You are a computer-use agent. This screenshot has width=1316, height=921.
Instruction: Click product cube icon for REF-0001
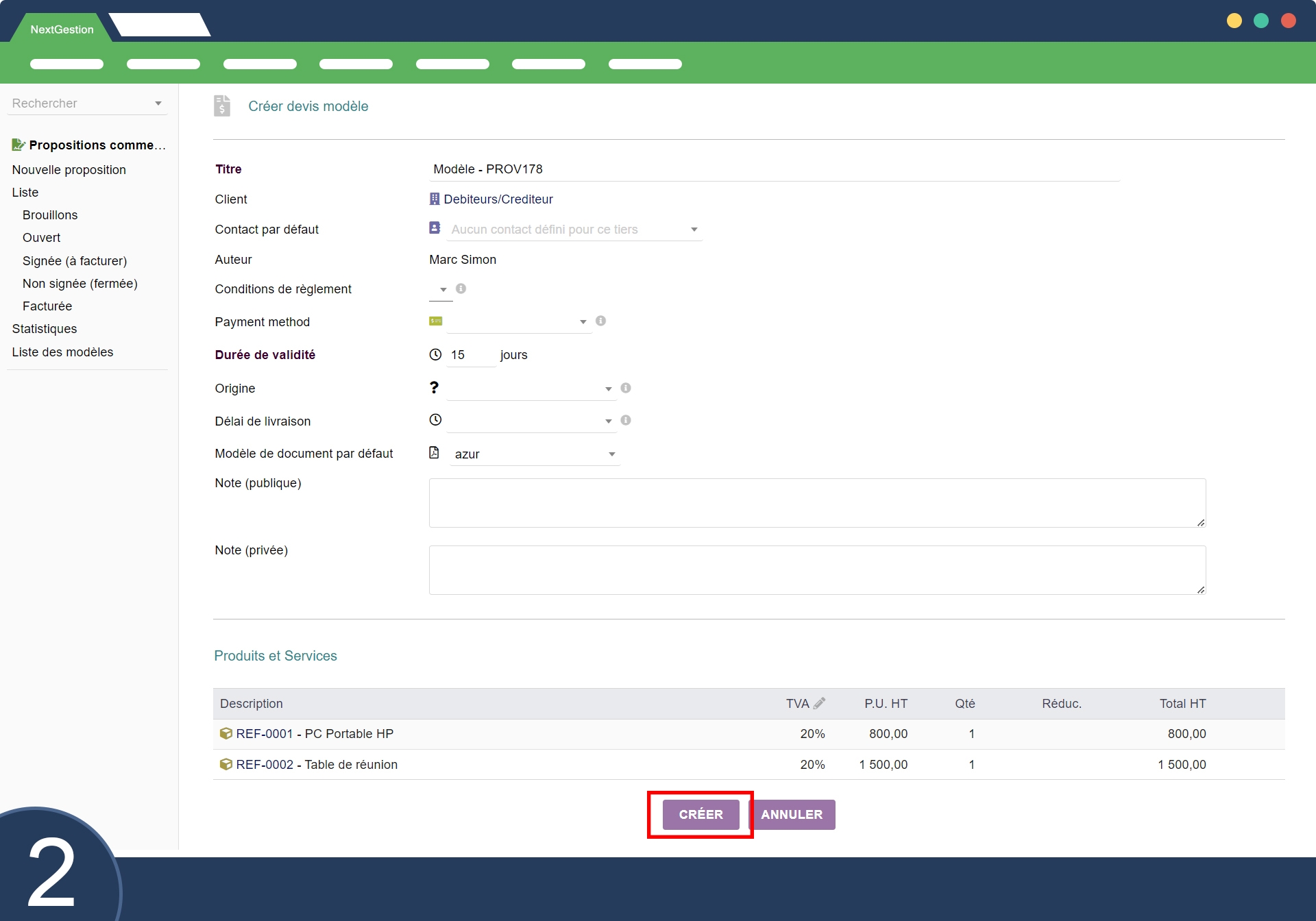point(226,733)
